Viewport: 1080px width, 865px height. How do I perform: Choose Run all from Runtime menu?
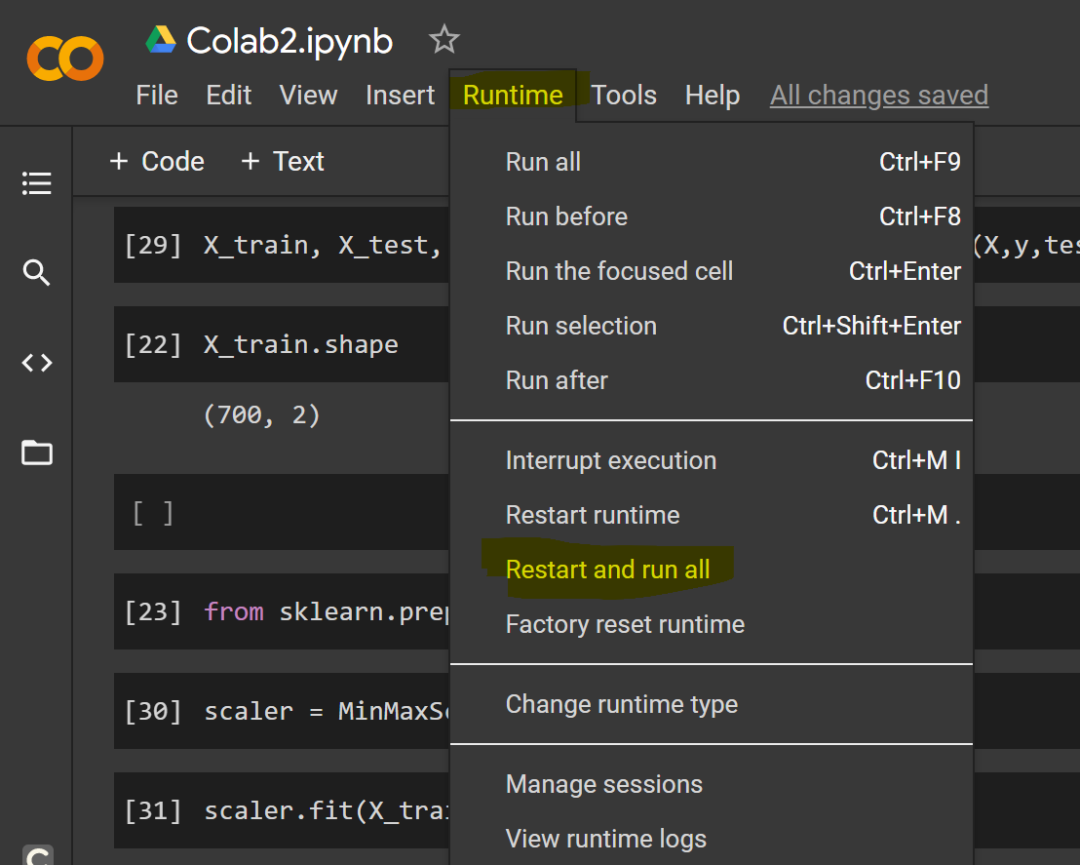click(x=543, y=162)
